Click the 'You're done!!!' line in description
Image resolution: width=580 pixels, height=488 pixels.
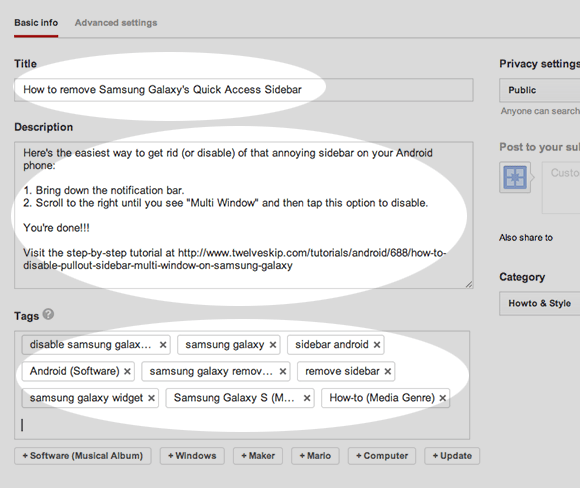(x=56, y=228)
